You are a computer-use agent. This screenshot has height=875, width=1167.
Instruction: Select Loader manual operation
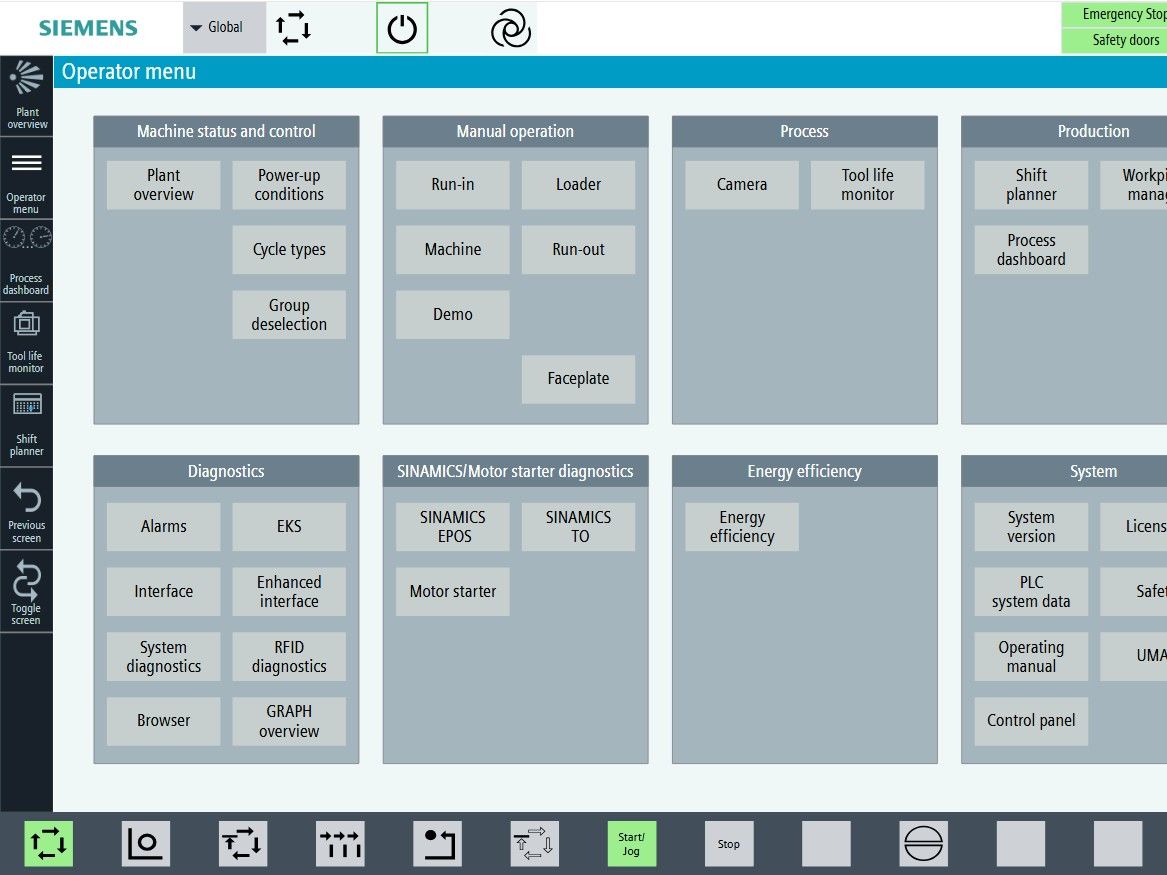tap(578, 185)
